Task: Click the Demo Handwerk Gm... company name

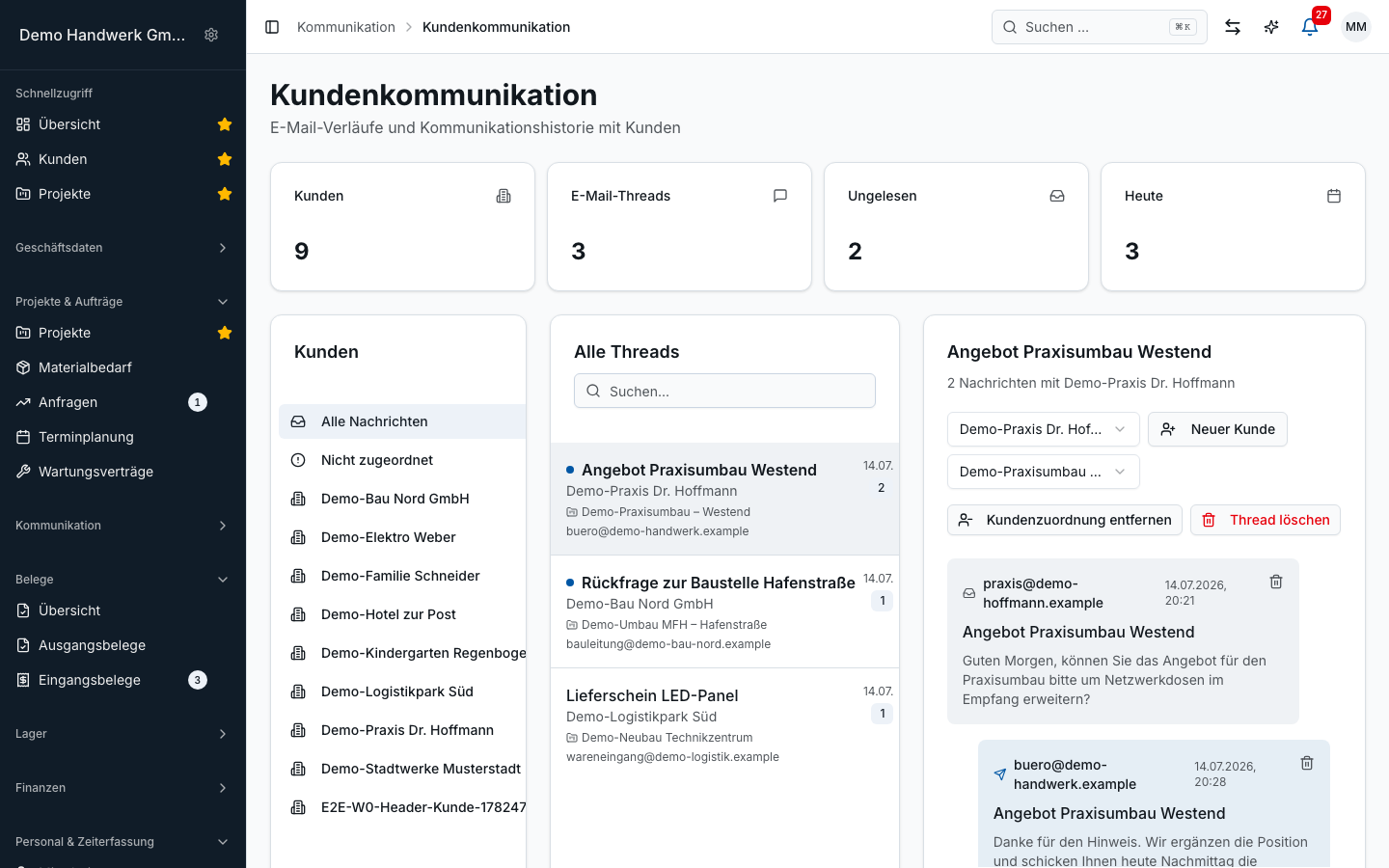Action: click(102, 35)
